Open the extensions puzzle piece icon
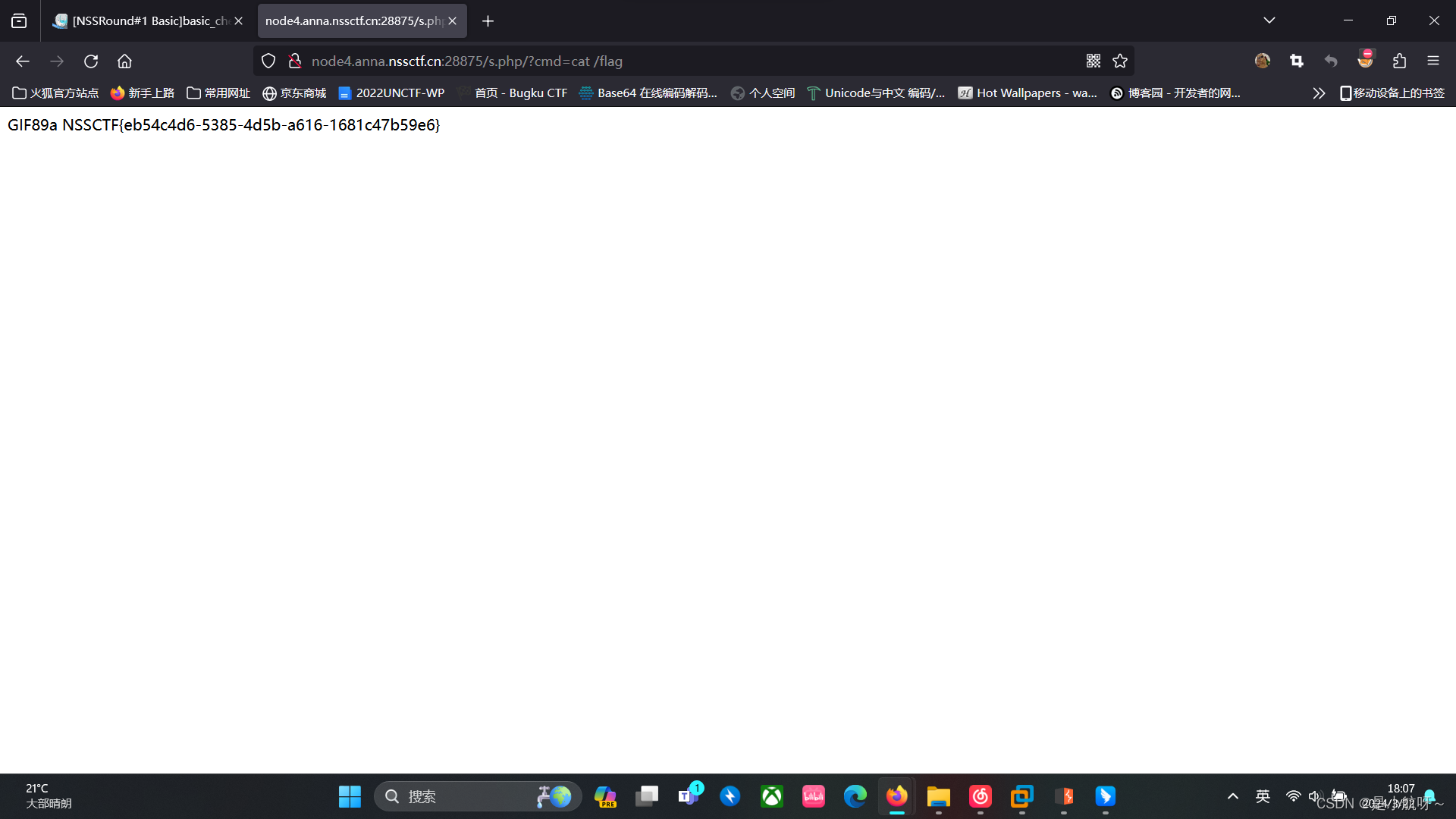Viewport: 1456px width, 819px height. 1400,61
